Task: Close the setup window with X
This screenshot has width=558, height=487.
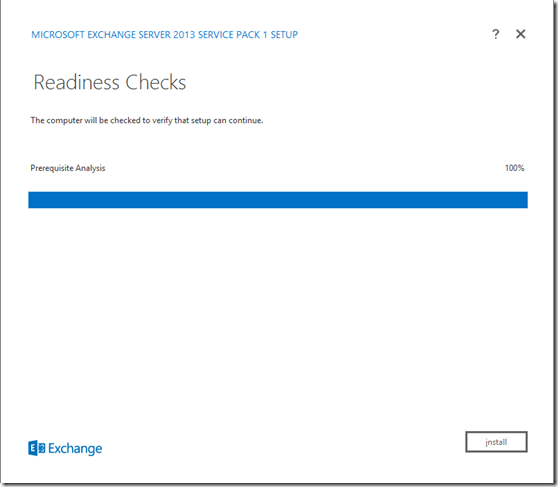Action: point(520,34)
